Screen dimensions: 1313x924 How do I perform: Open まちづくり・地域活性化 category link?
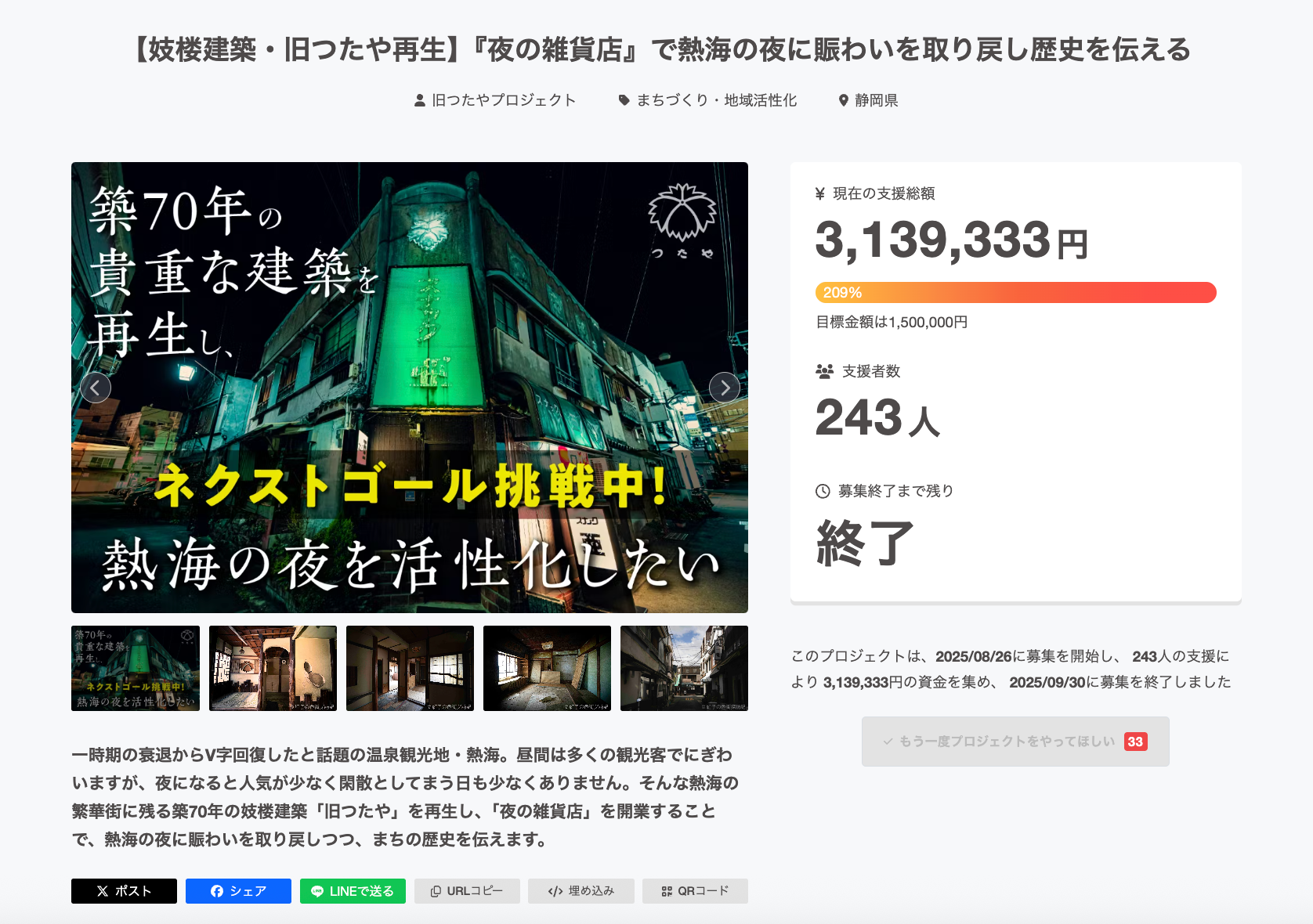707,100
